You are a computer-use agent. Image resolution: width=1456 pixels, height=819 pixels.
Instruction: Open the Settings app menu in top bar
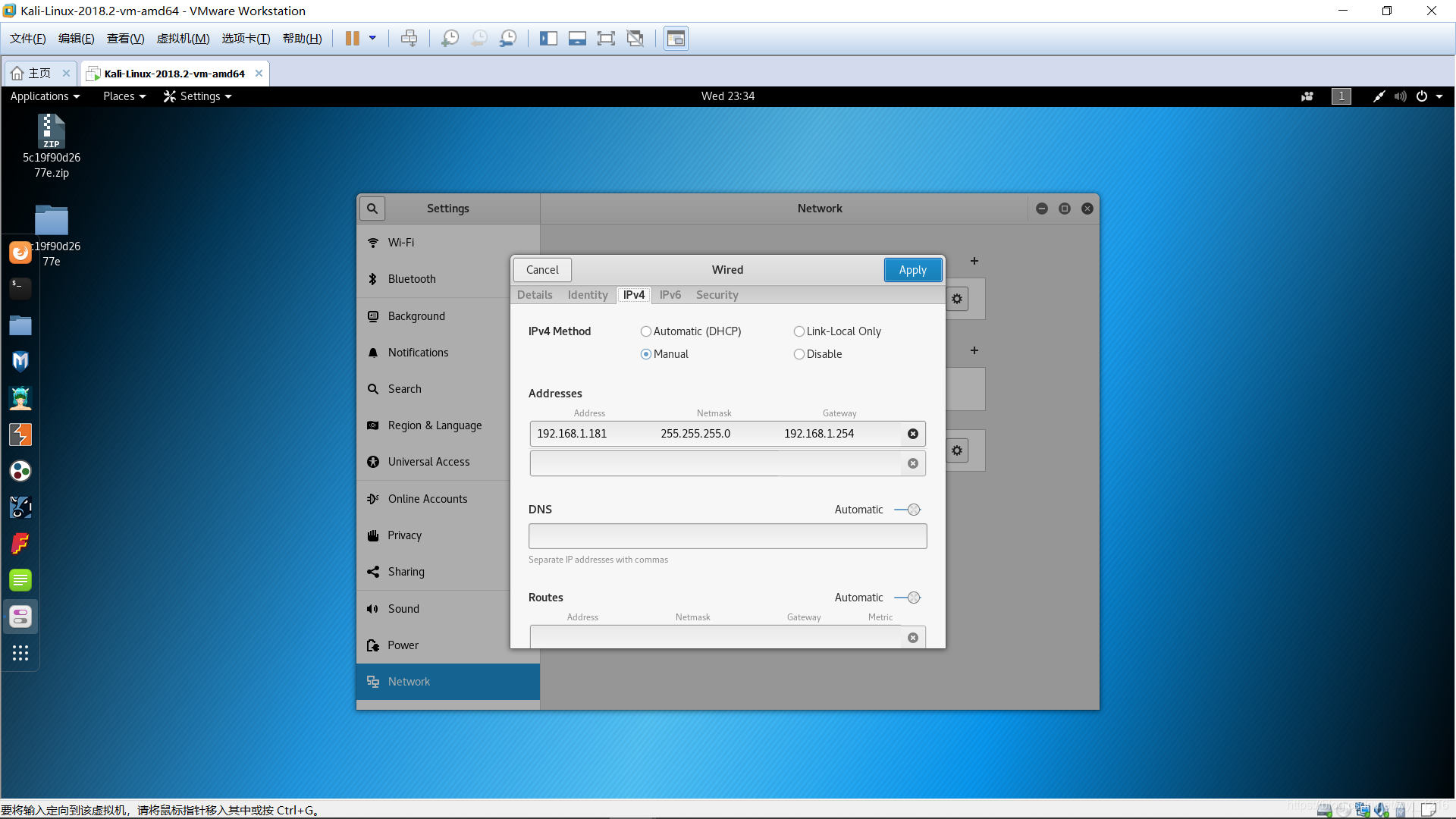point(198,96)
